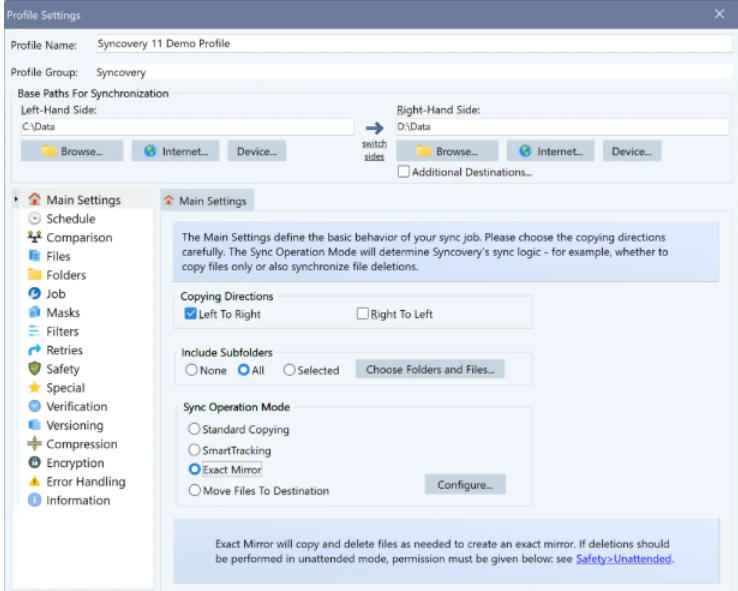This screenshot has width=738, height=591.
Task: Click the Verification icon in sidebar
Action: 34,406
